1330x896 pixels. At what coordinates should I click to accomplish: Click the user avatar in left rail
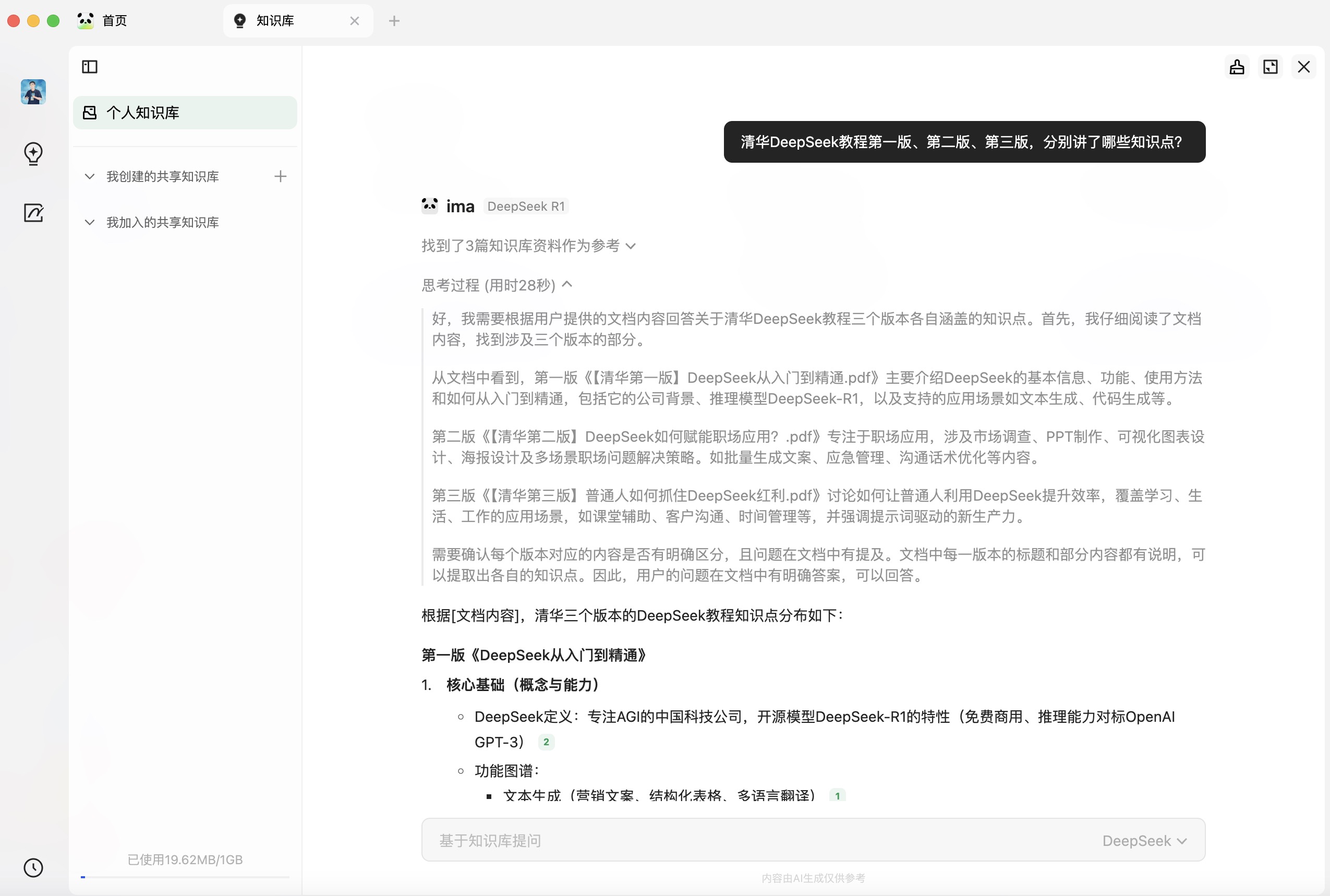(33, 91)
